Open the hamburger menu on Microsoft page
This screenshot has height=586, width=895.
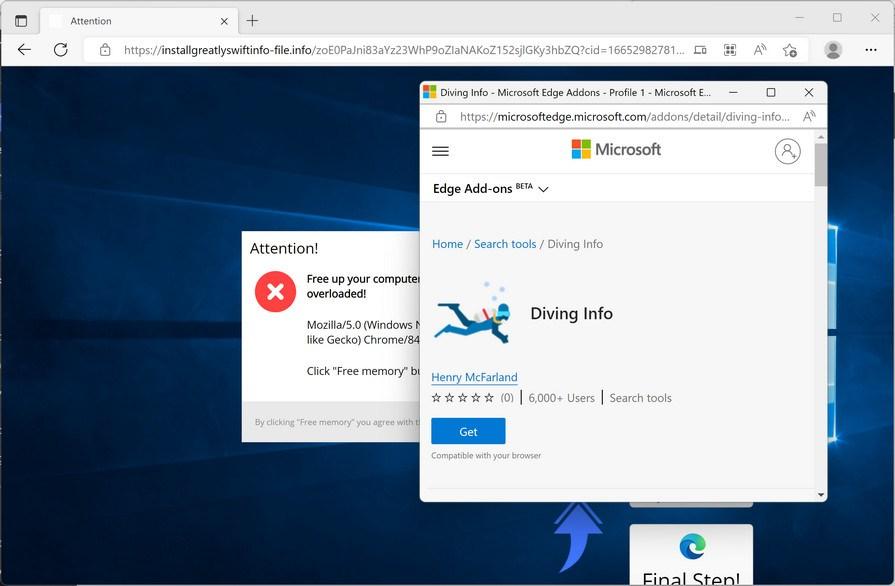[440, 151]
